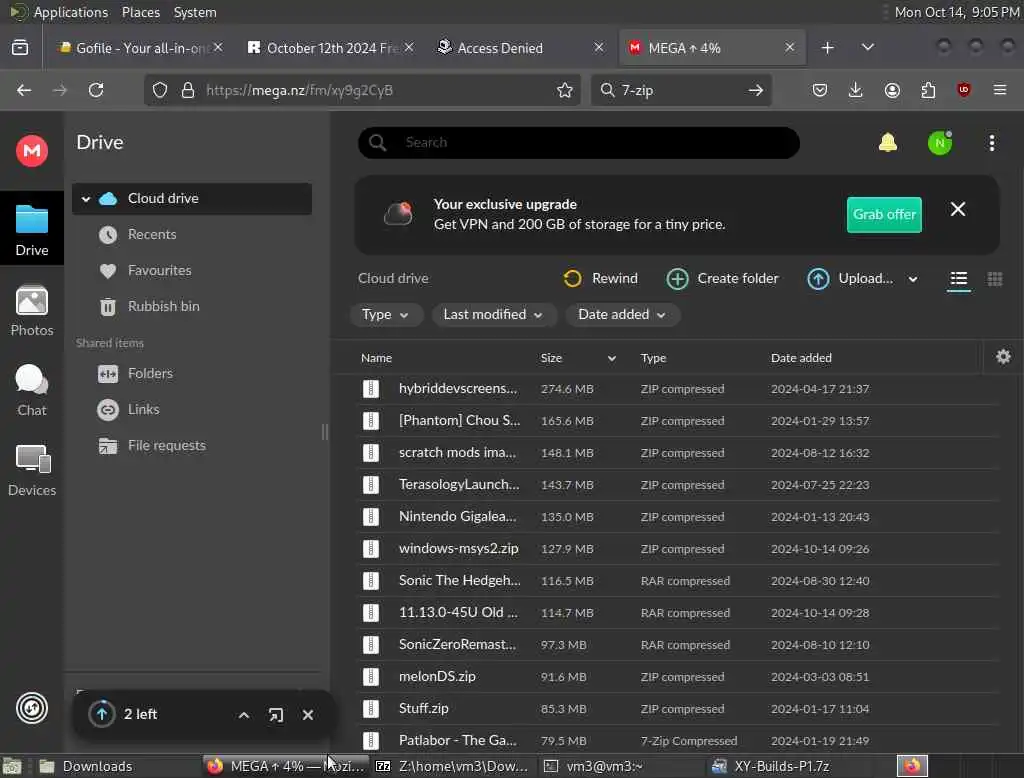Click the upload progress circle icon
The width and height of the screenshot is (1024, 778).
[x=102, y=714]
